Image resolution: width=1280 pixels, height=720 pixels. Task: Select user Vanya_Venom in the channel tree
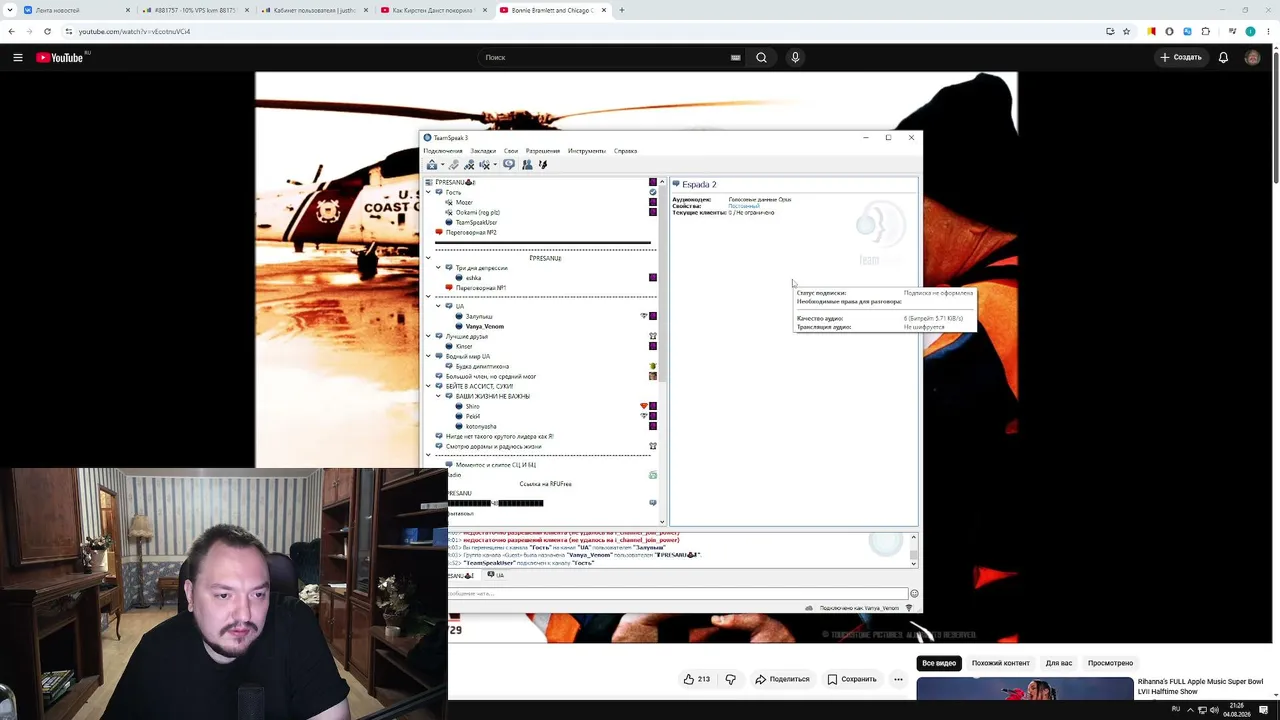tap(484, 326)
